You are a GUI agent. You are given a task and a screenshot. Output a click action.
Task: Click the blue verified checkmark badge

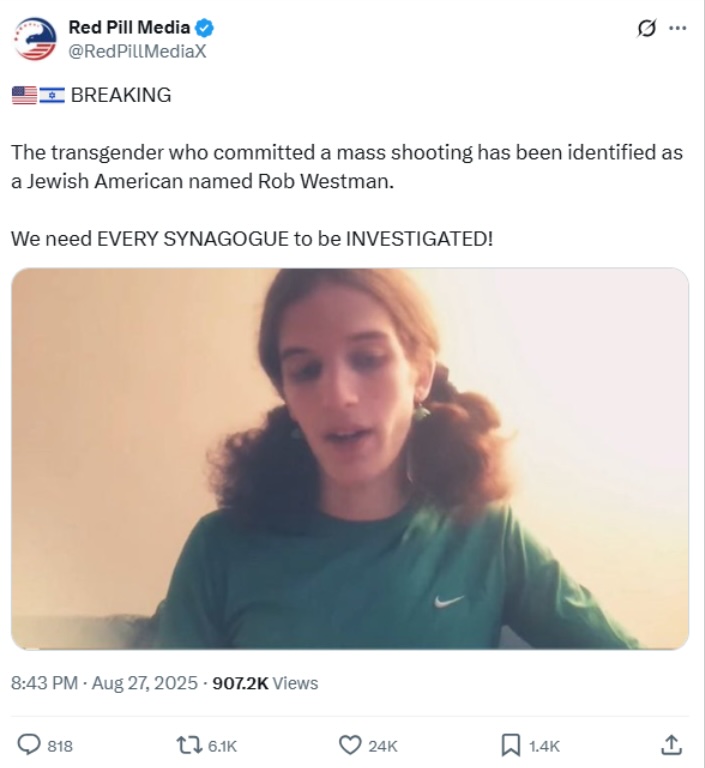click(x=205, y=28)
